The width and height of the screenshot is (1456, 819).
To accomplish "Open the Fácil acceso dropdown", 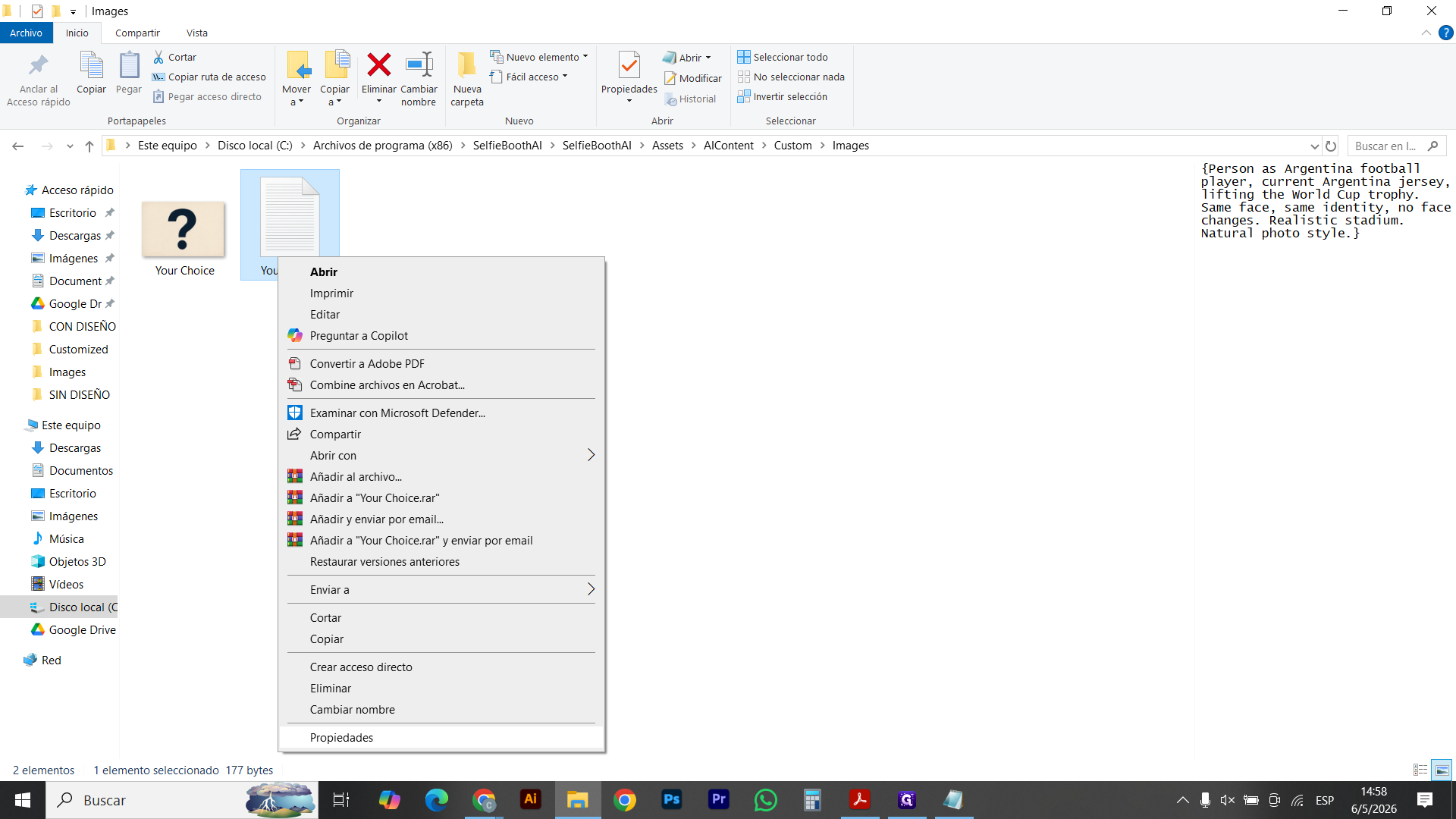I will tap(529, 77).
